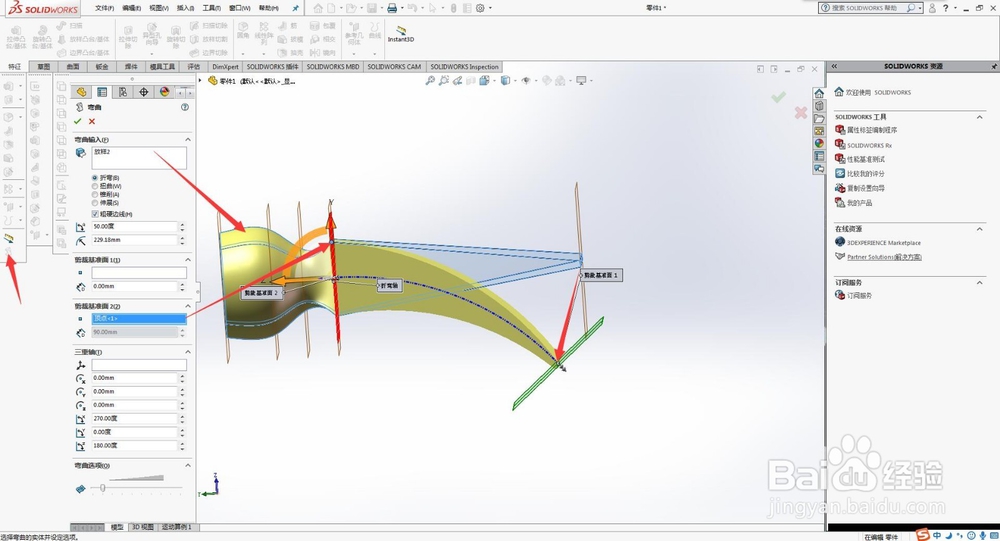Adjust the 弯曲选项 accuracy slider handle
This screenshot has width=1000, height=541.
[x=103, y=488]
